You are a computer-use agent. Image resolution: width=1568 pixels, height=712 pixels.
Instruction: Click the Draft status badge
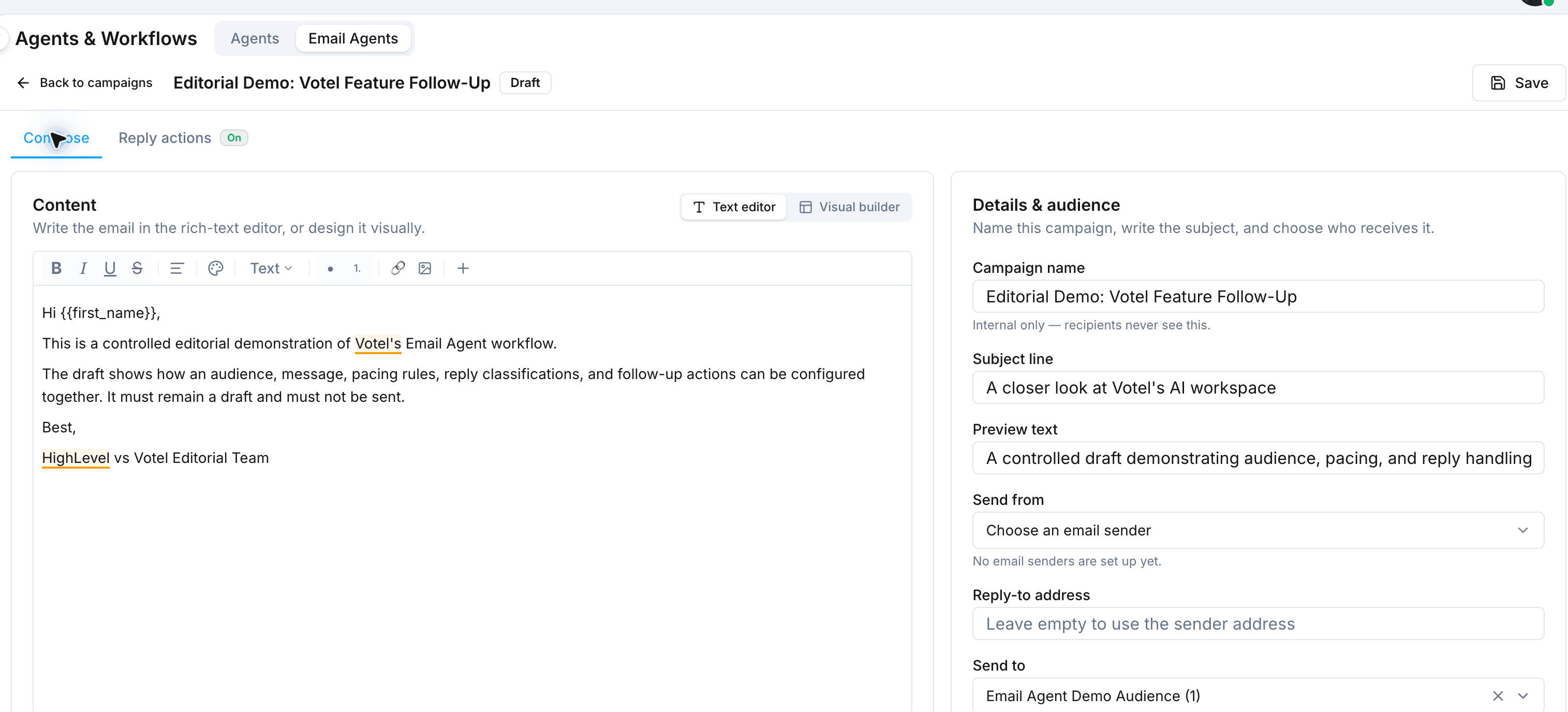click(x=525, y=83)
